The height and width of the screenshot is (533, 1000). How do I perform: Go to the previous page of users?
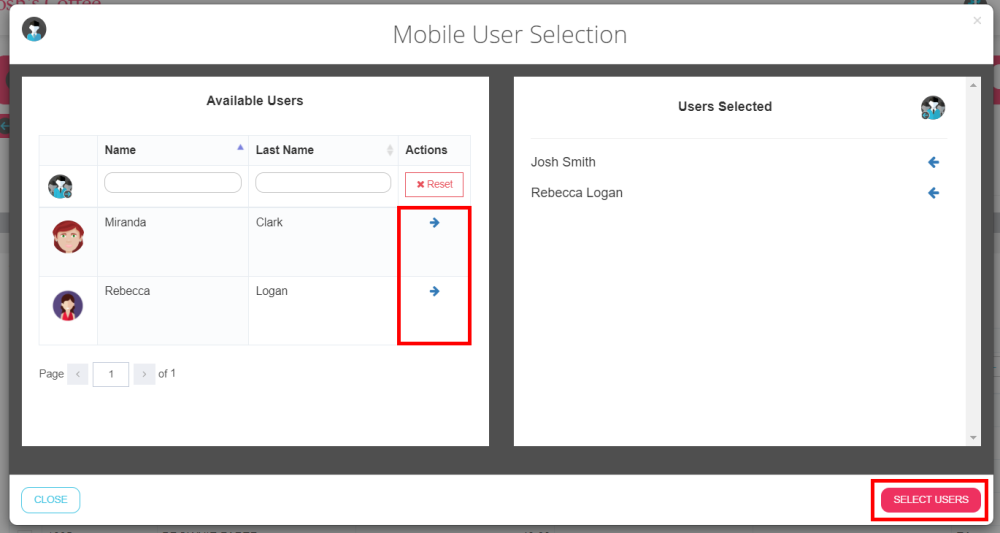[x=78, y=374]
